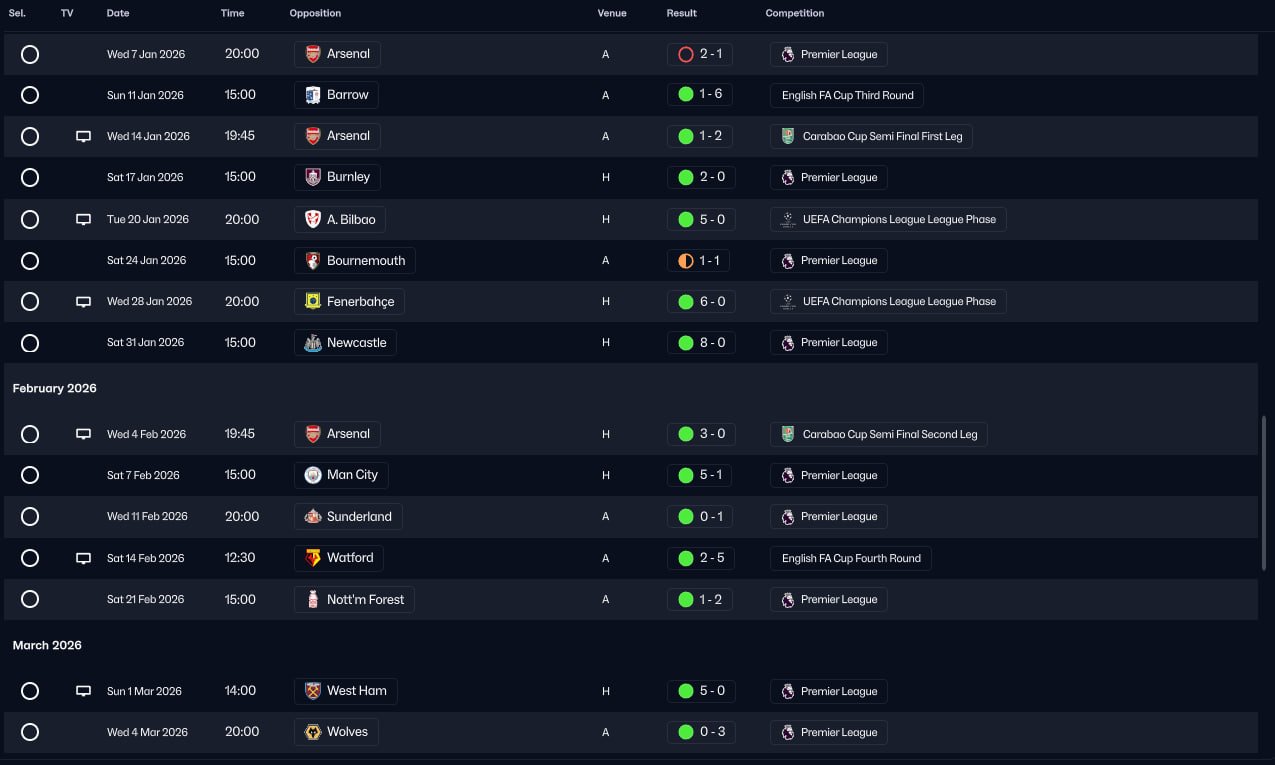The height and width of the screenshot is (765, 1275).
Task: Open the 8 - 0 Newcastle result
Action: (701, 342)
